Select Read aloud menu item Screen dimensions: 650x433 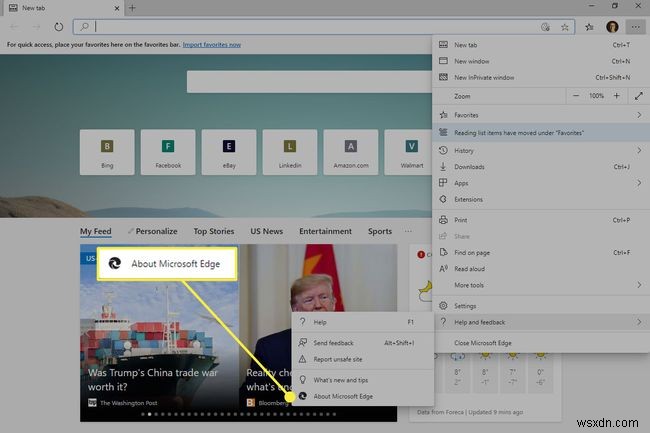541,269
